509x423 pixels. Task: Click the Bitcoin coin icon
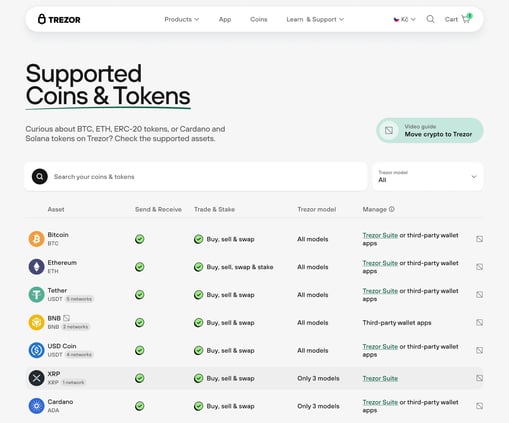(x=36, y=239)
